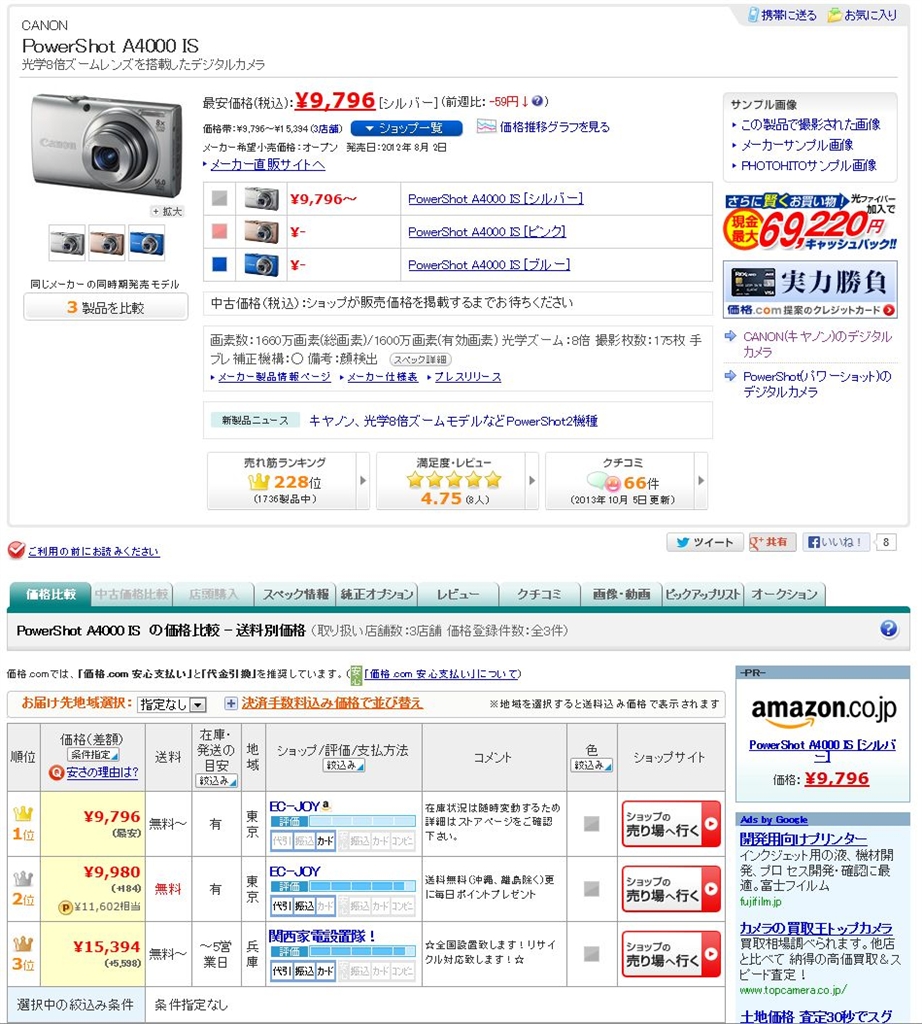Click the green 安心支払い badge icon
The height and width of the screenshot is (1024, 922).
coord(356,675)
